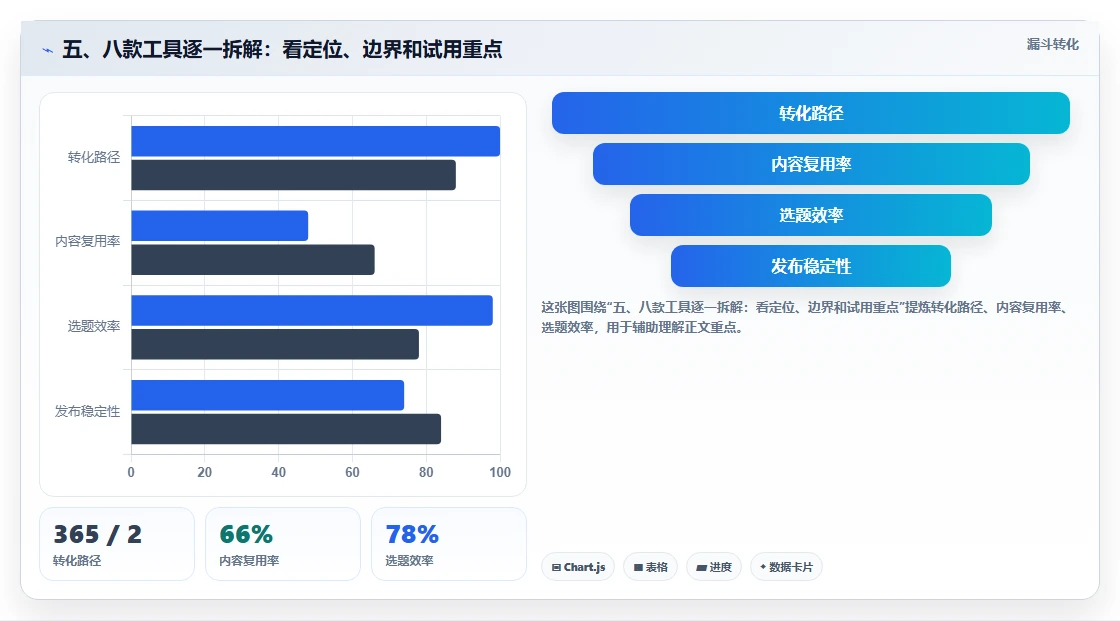Click the blue bar for 选题效率
This screenshot has width=1120, height=621.
(x=312, y=310)
